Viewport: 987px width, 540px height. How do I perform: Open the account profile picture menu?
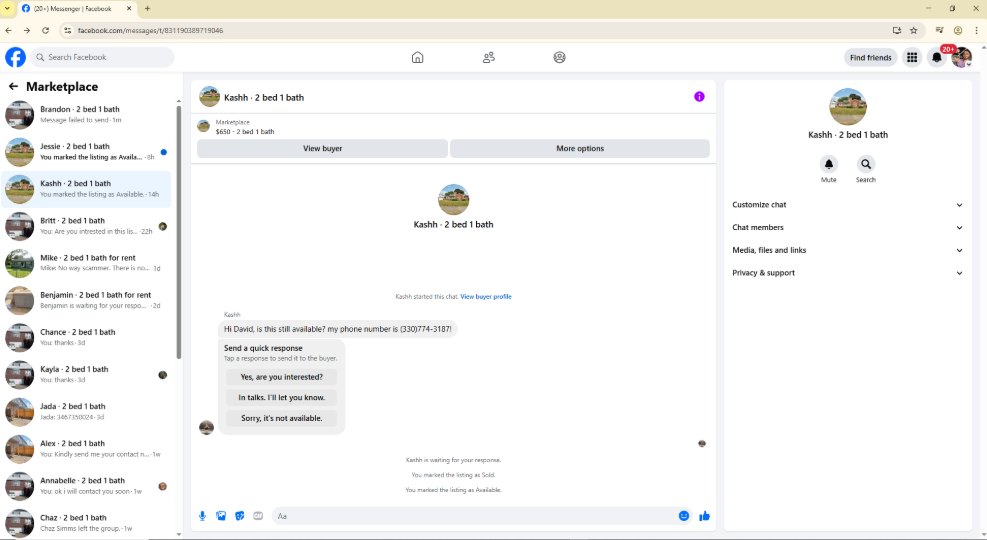click(x=961, y=57)
